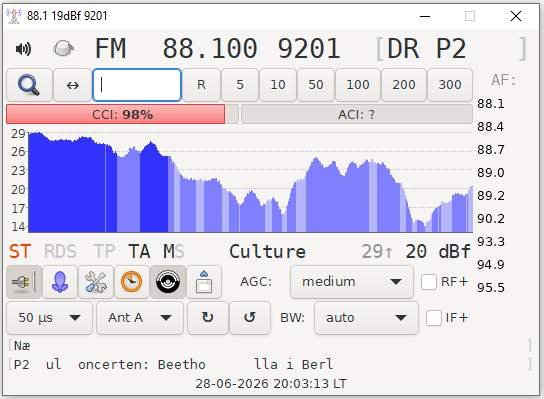
Task: Set tuning step to 50
Action: tap(316, 85)
